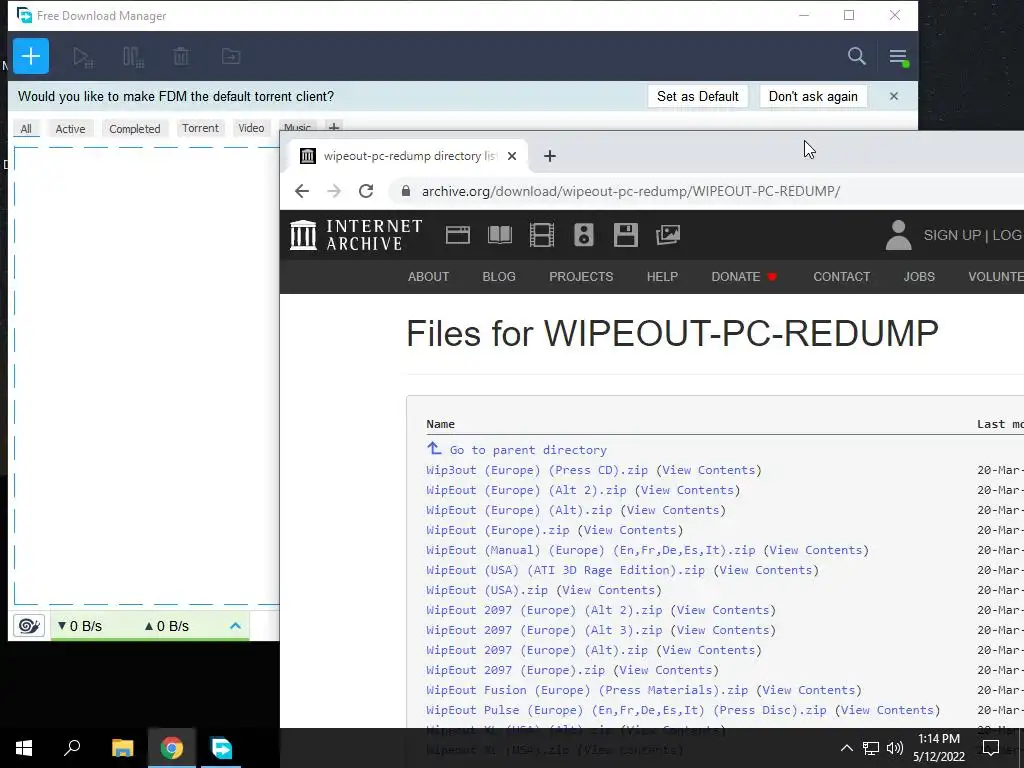This screenshot has width=1024, height=768.
Task: Switch to Chrome in the taskbar
Action: pyautogui.click(x=172, y=748)
